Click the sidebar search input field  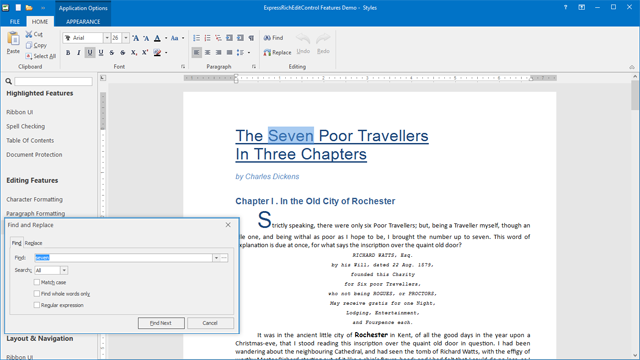53,81
